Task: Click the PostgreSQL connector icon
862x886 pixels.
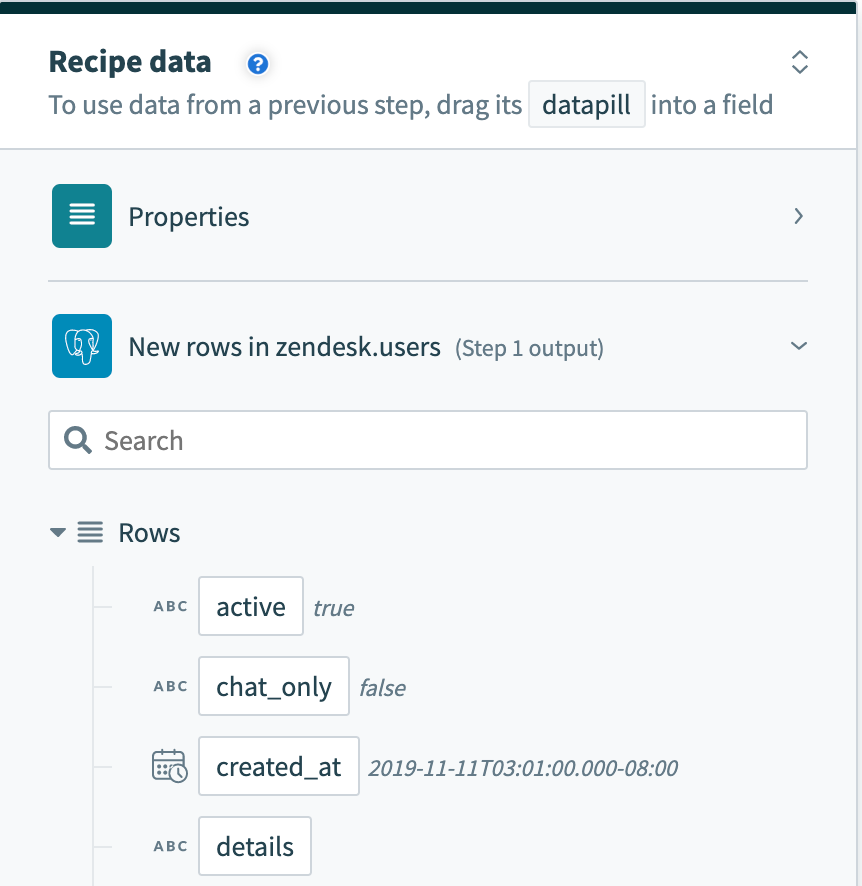Action: click(82, 346)
